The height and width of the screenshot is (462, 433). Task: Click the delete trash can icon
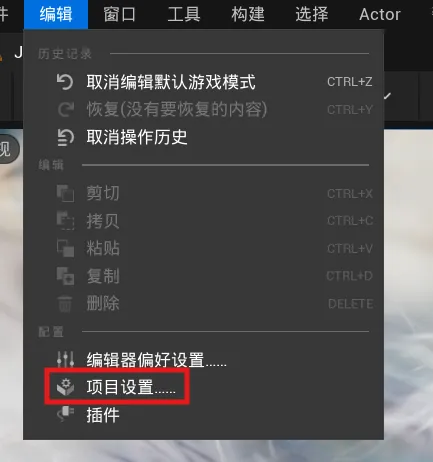[65, 304]
